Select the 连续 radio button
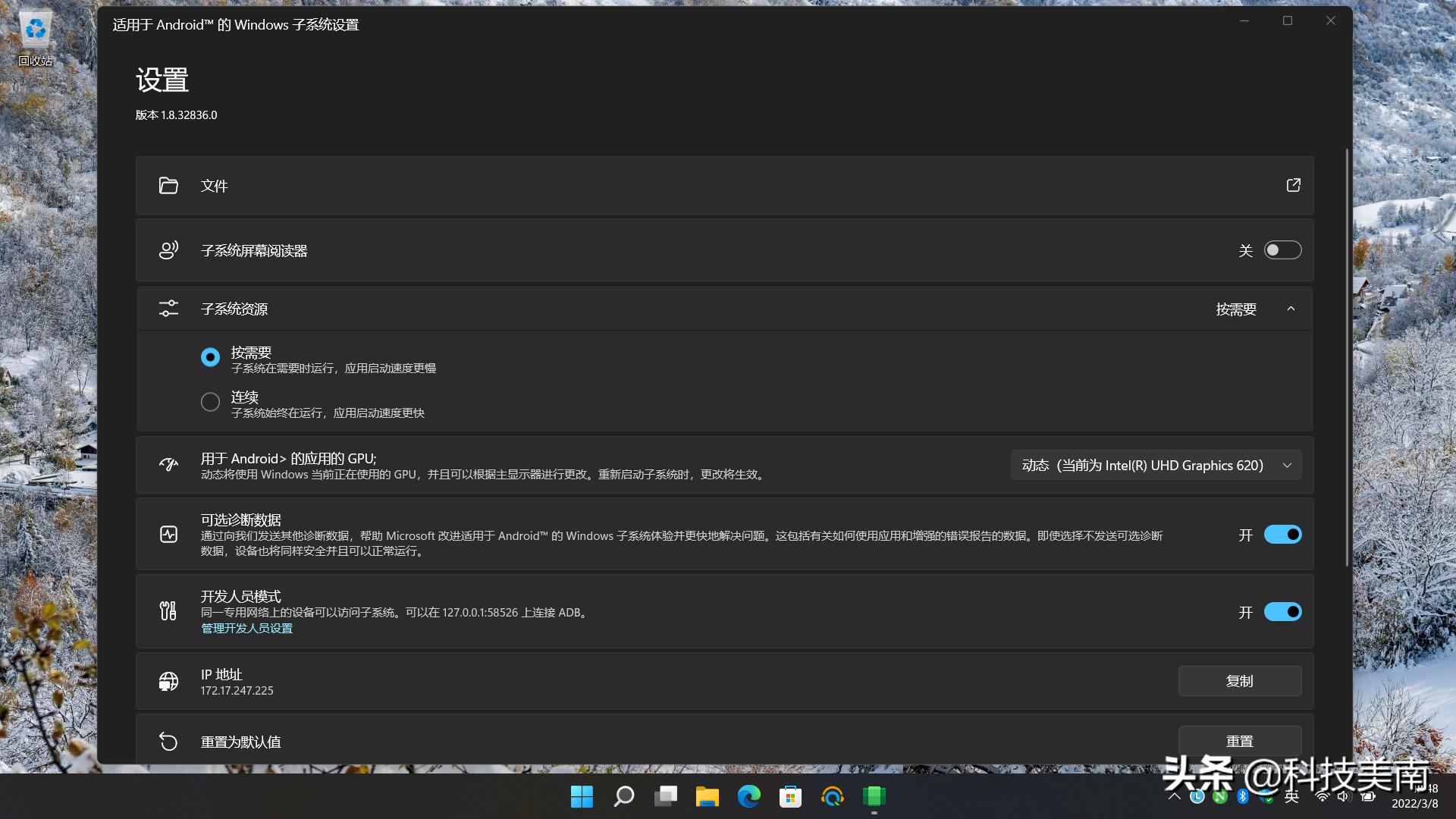1456x819 pixels. [x=210, y=401]
